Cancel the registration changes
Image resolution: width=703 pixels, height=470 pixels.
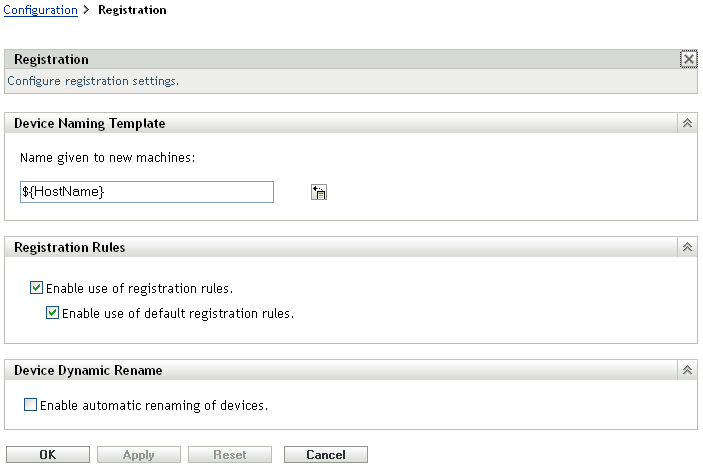326,455
